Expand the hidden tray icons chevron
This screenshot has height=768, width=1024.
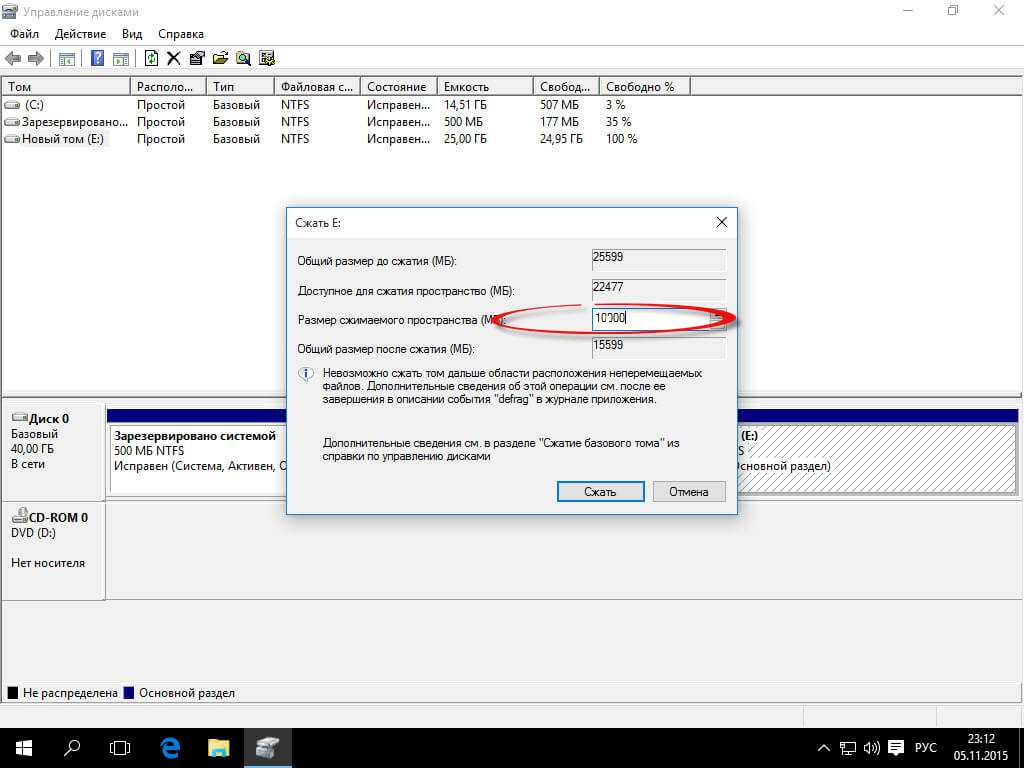[824, 748]
